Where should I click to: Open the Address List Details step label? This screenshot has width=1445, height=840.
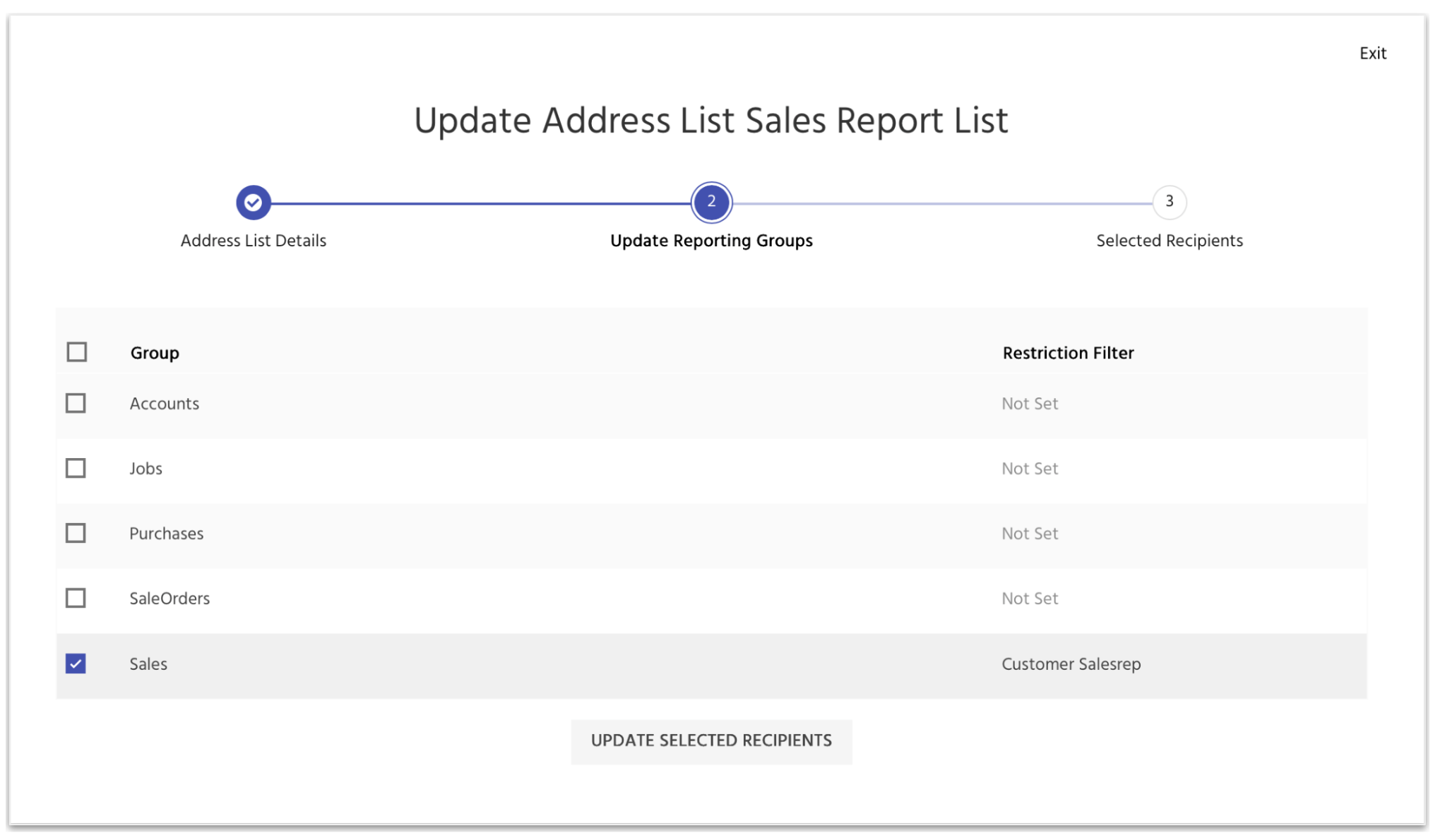[x=253, y=241]
